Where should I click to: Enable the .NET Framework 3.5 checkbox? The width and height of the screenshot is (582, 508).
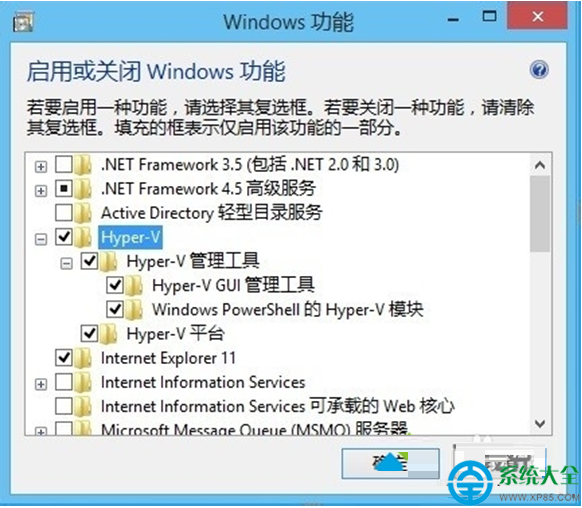click(64, 164)
